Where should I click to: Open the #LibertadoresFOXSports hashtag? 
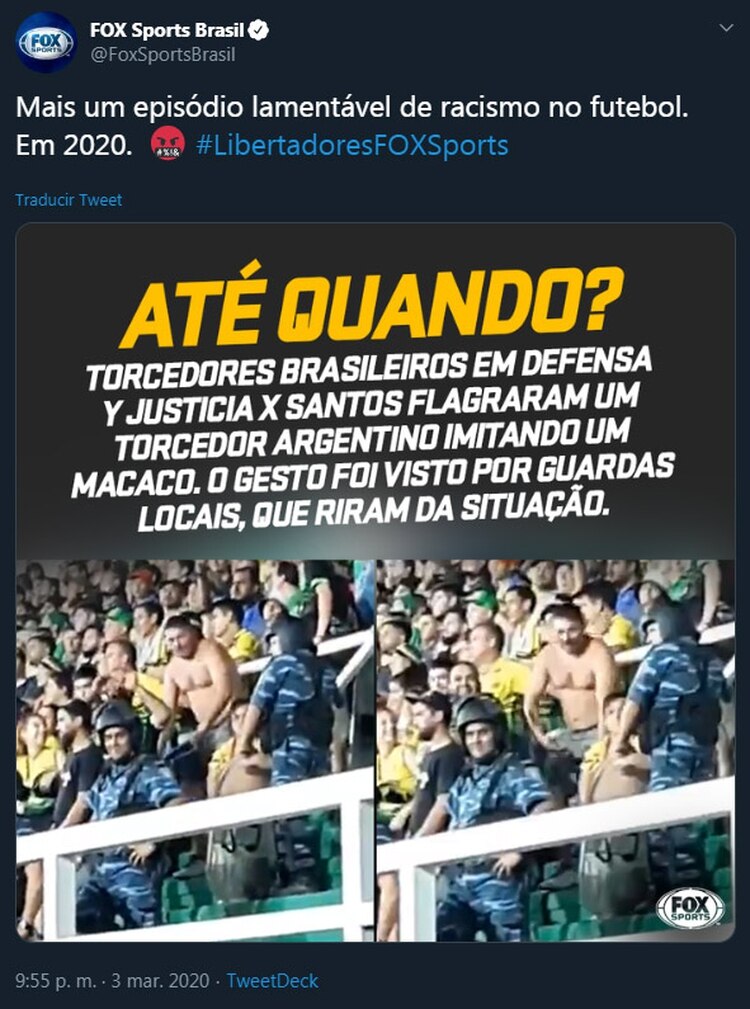[352, 145]
